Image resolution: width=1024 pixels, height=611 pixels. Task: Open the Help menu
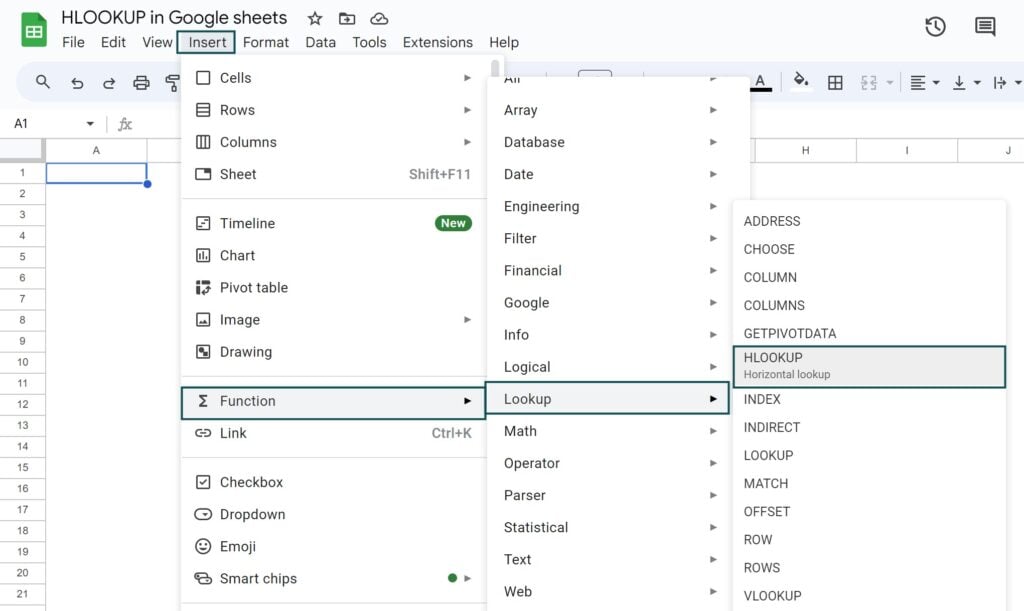(x=504, y=42)
